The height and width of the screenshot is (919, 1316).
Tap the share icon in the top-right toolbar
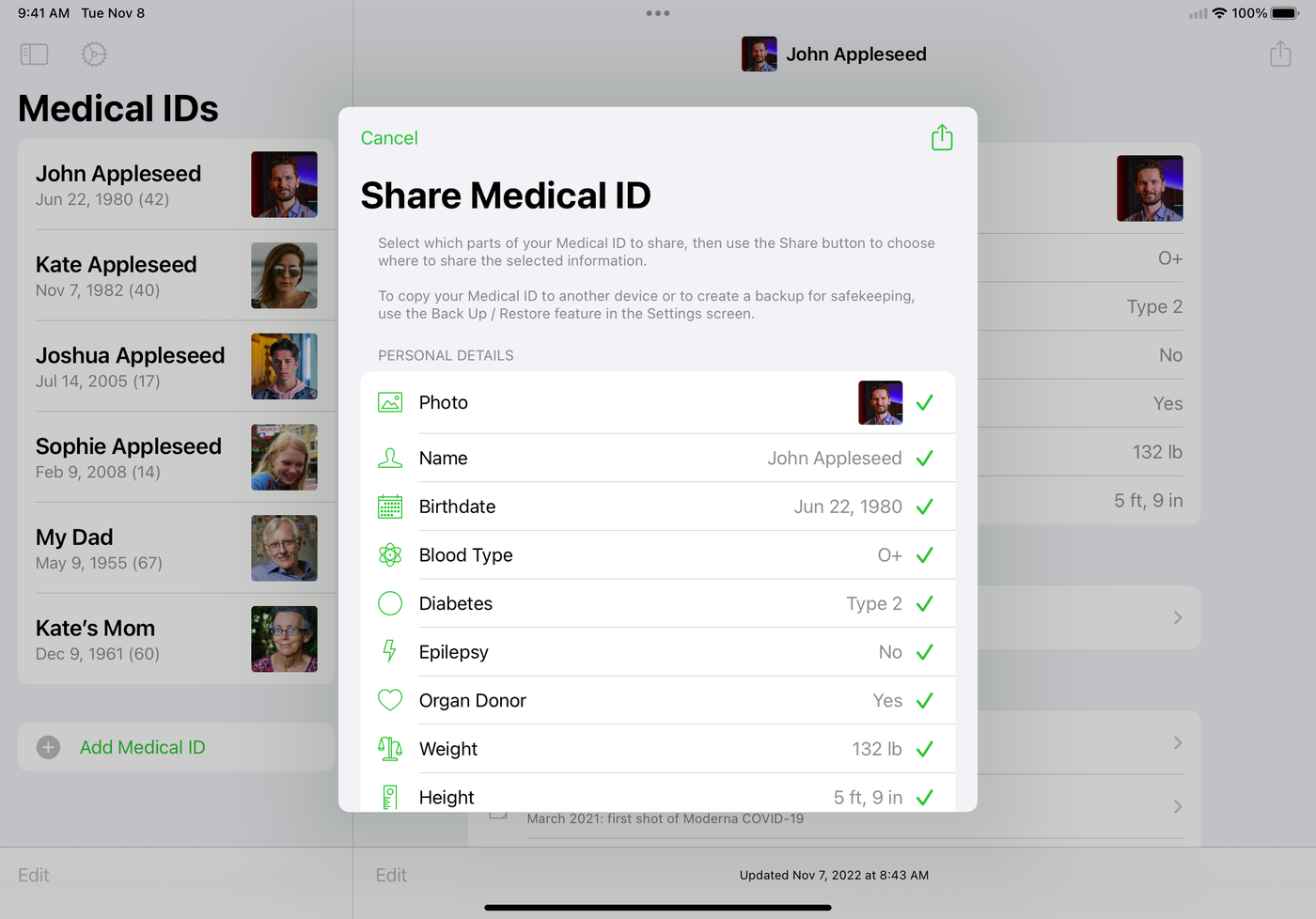point(1280,55)
